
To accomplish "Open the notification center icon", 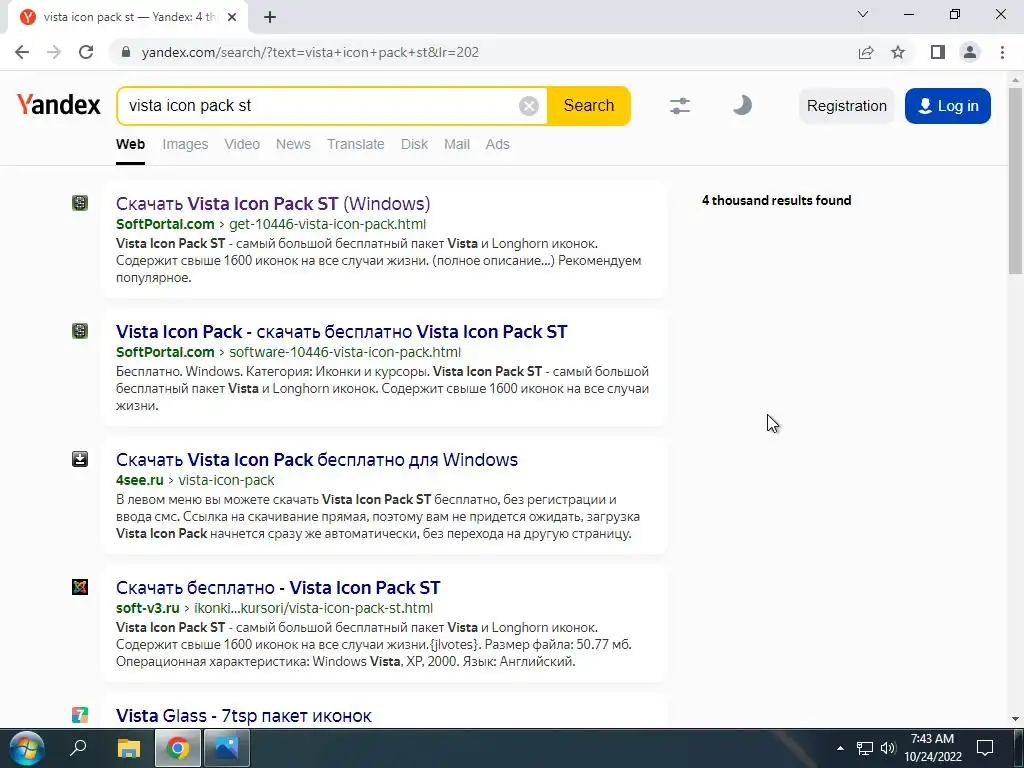I will (x=985, y=748).
